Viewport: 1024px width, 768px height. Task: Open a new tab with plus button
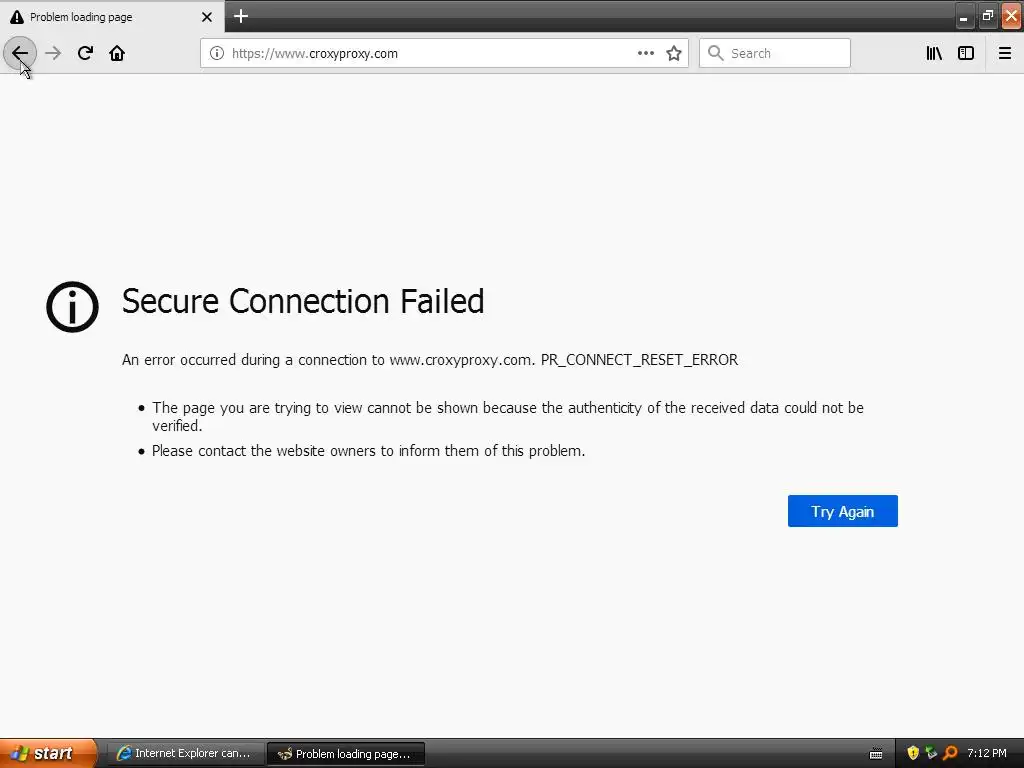241,16
